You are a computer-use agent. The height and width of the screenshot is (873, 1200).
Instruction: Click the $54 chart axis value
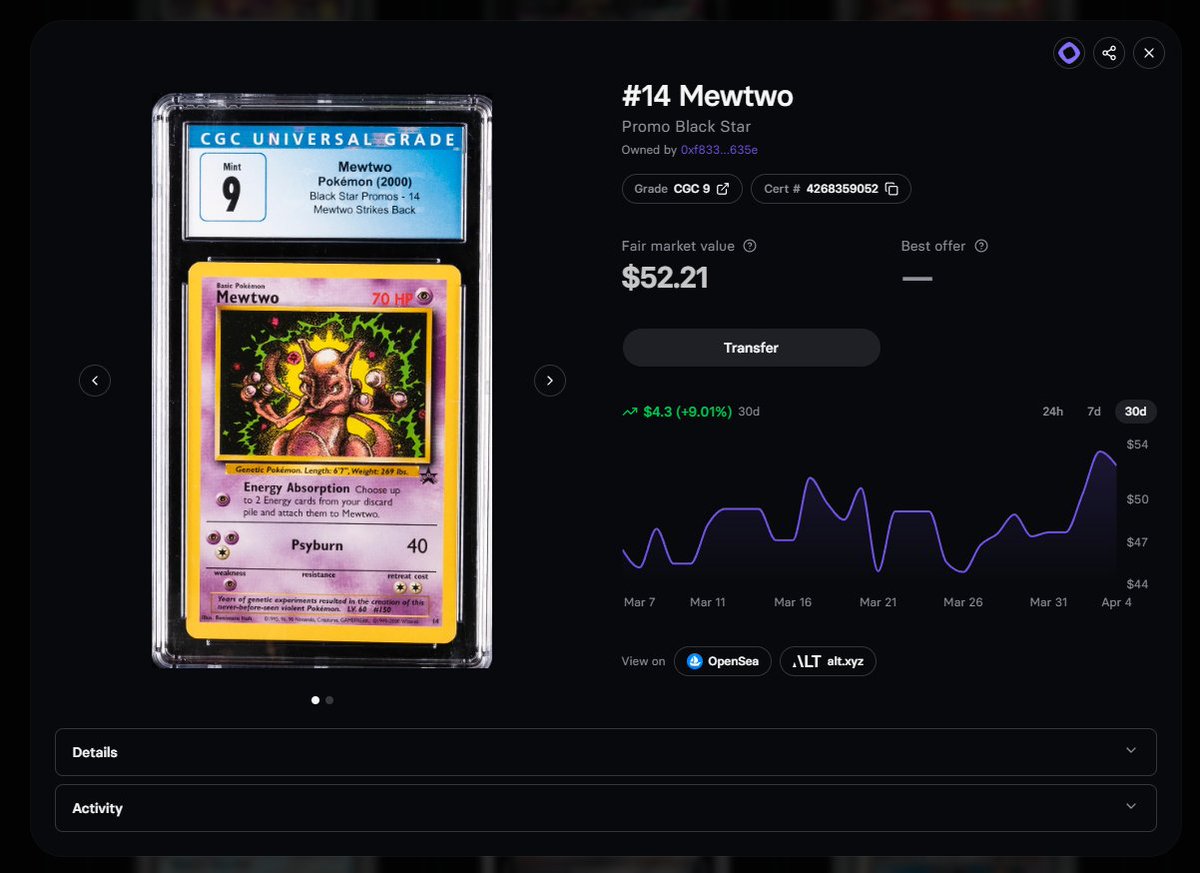click(x=1138, y=444)
